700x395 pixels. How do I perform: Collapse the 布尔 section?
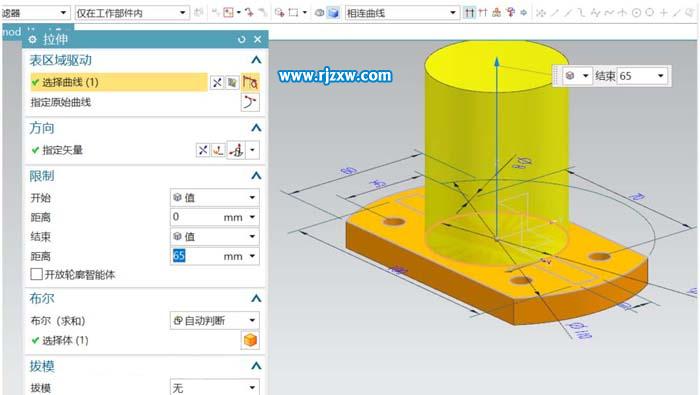coord(256,298)
